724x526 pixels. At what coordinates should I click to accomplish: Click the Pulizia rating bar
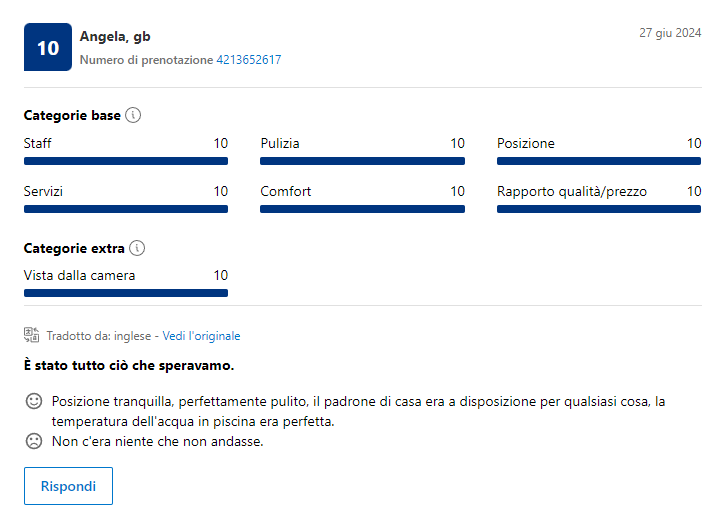point(362,161)
